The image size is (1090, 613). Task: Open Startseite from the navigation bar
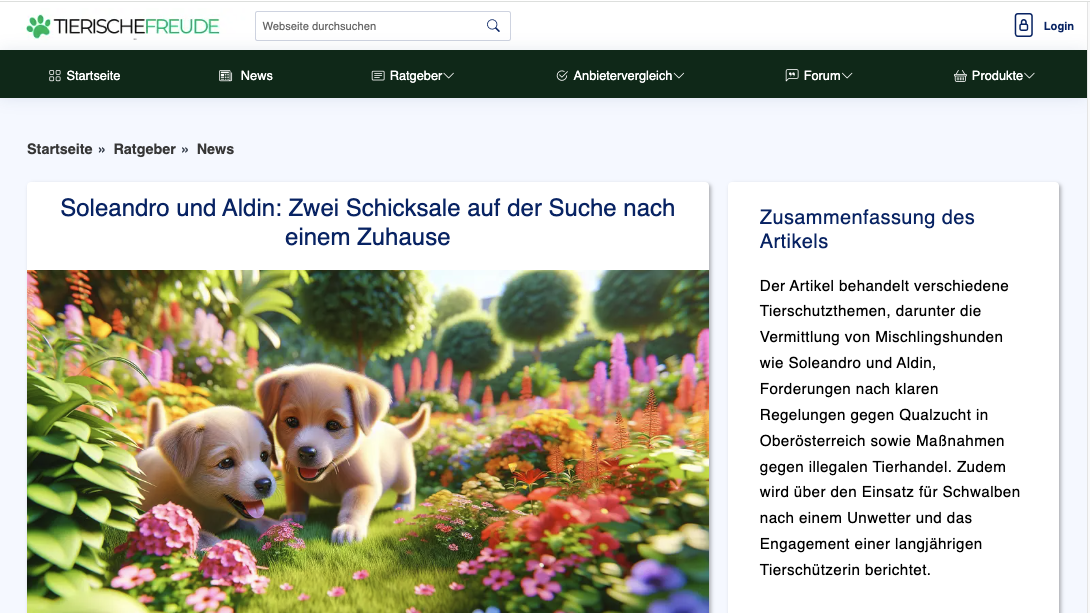tap(92, 74)
